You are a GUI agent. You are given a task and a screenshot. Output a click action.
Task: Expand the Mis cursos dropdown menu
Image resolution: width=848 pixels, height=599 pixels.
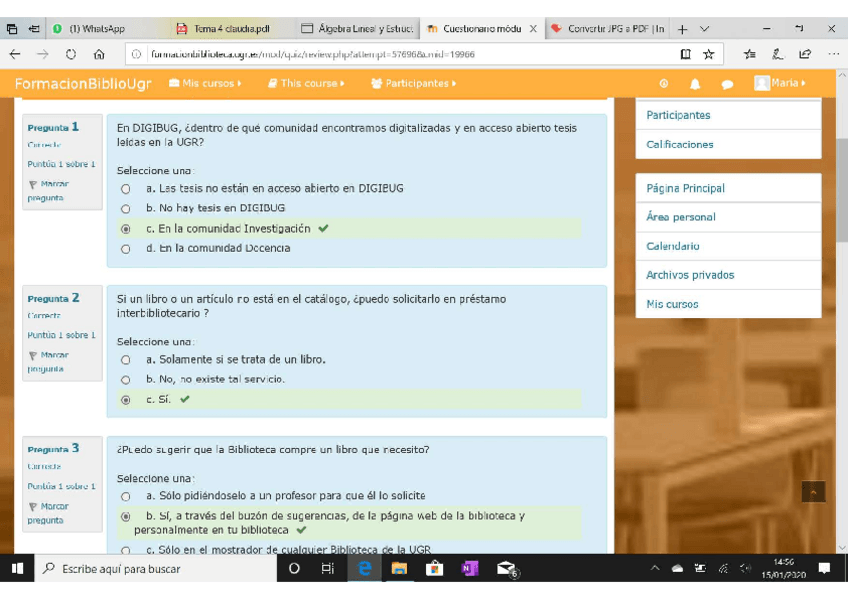(206, 84)
